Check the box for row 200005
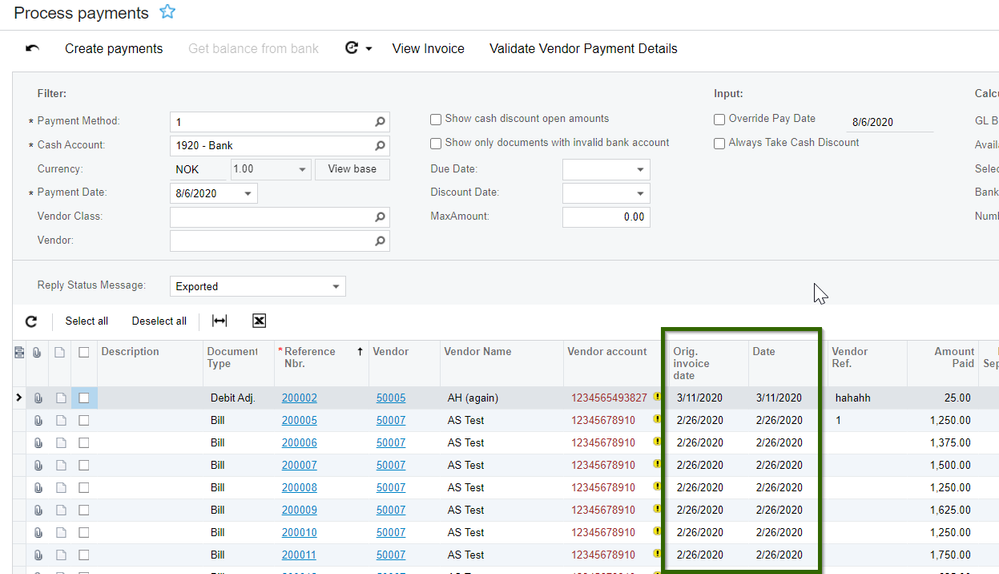Viewport: 999px width, 574px height. 83,420
